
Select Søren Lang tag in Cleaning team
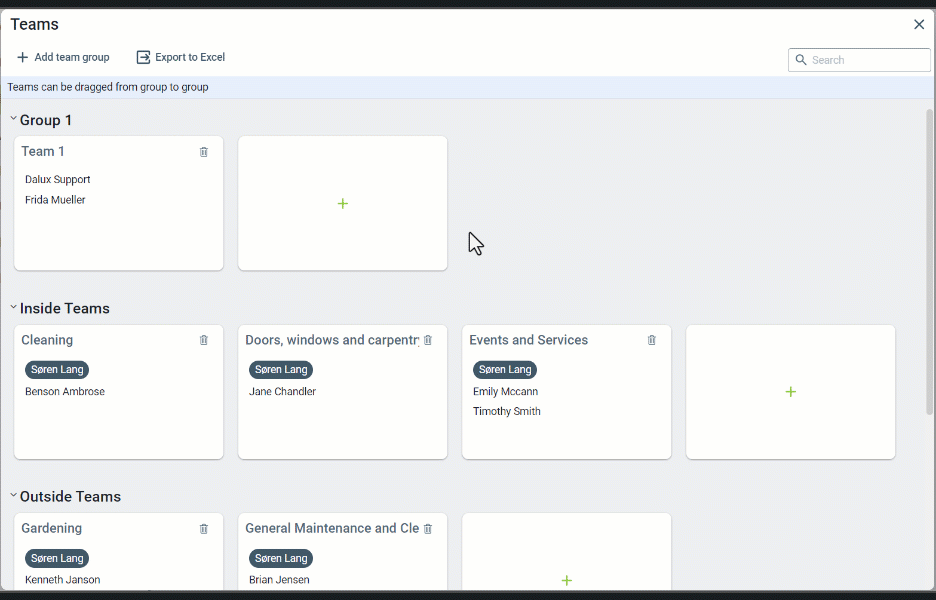(57, 370)
